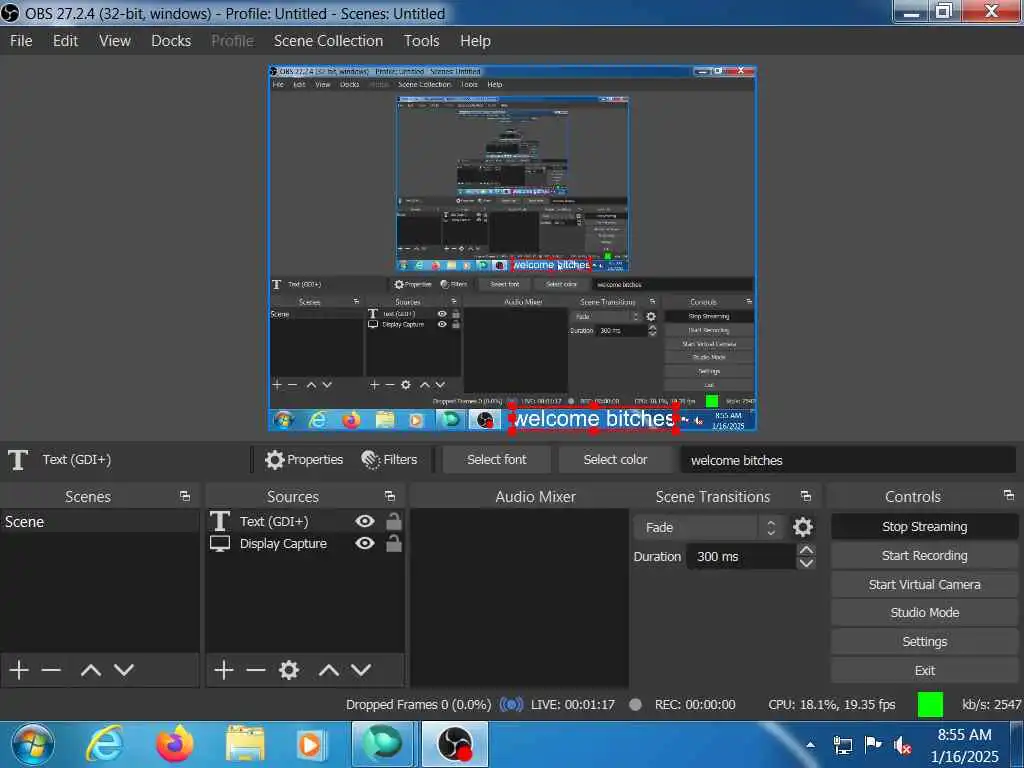Click the live streaming broadcast icon in status bar
This screenshot has width=1024, height=768.
pyautogui.click(x=511, y=705)
